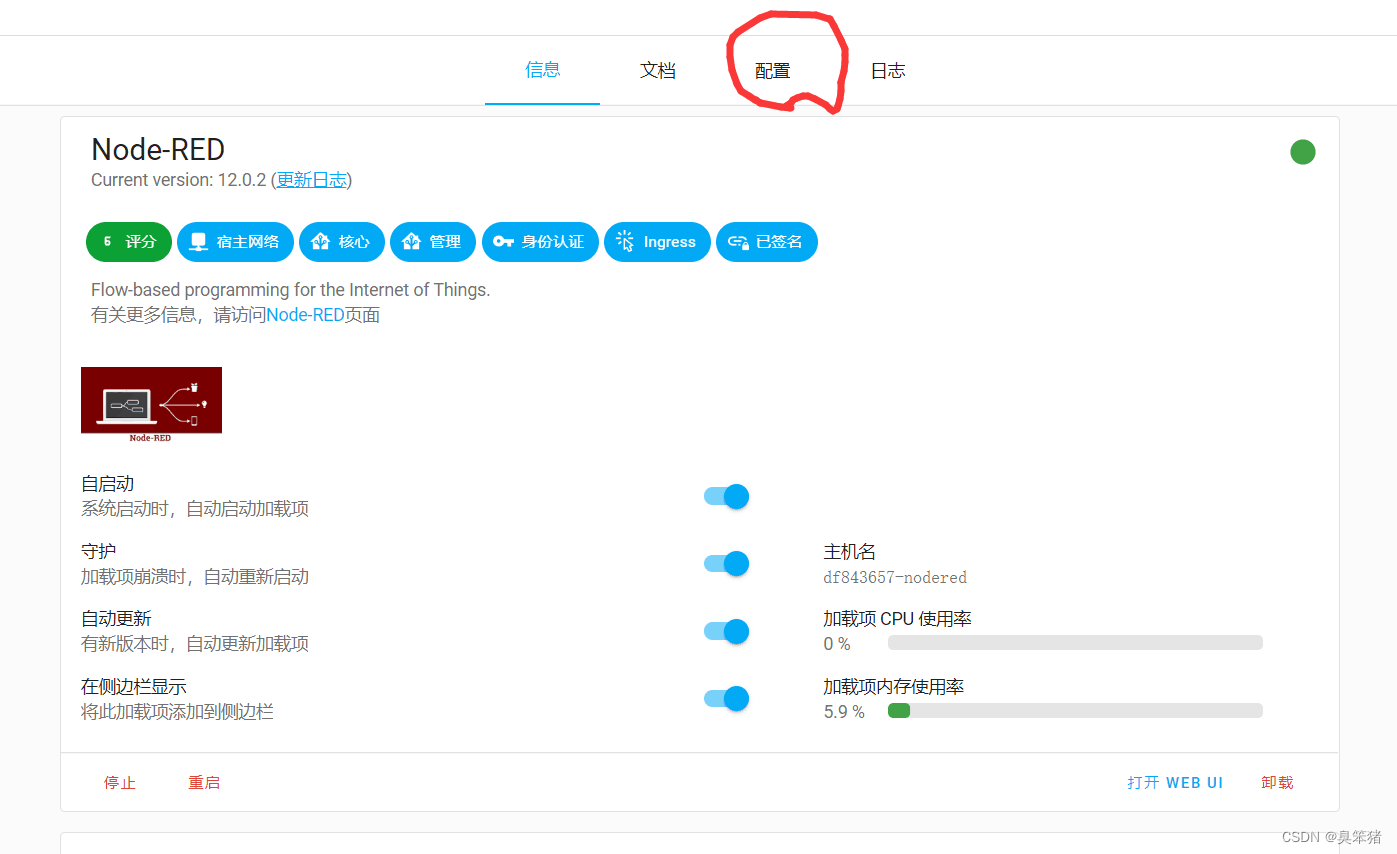Open the Node-RED page link
Screen dimensions: 1397x854
click(x=305, y=315)
